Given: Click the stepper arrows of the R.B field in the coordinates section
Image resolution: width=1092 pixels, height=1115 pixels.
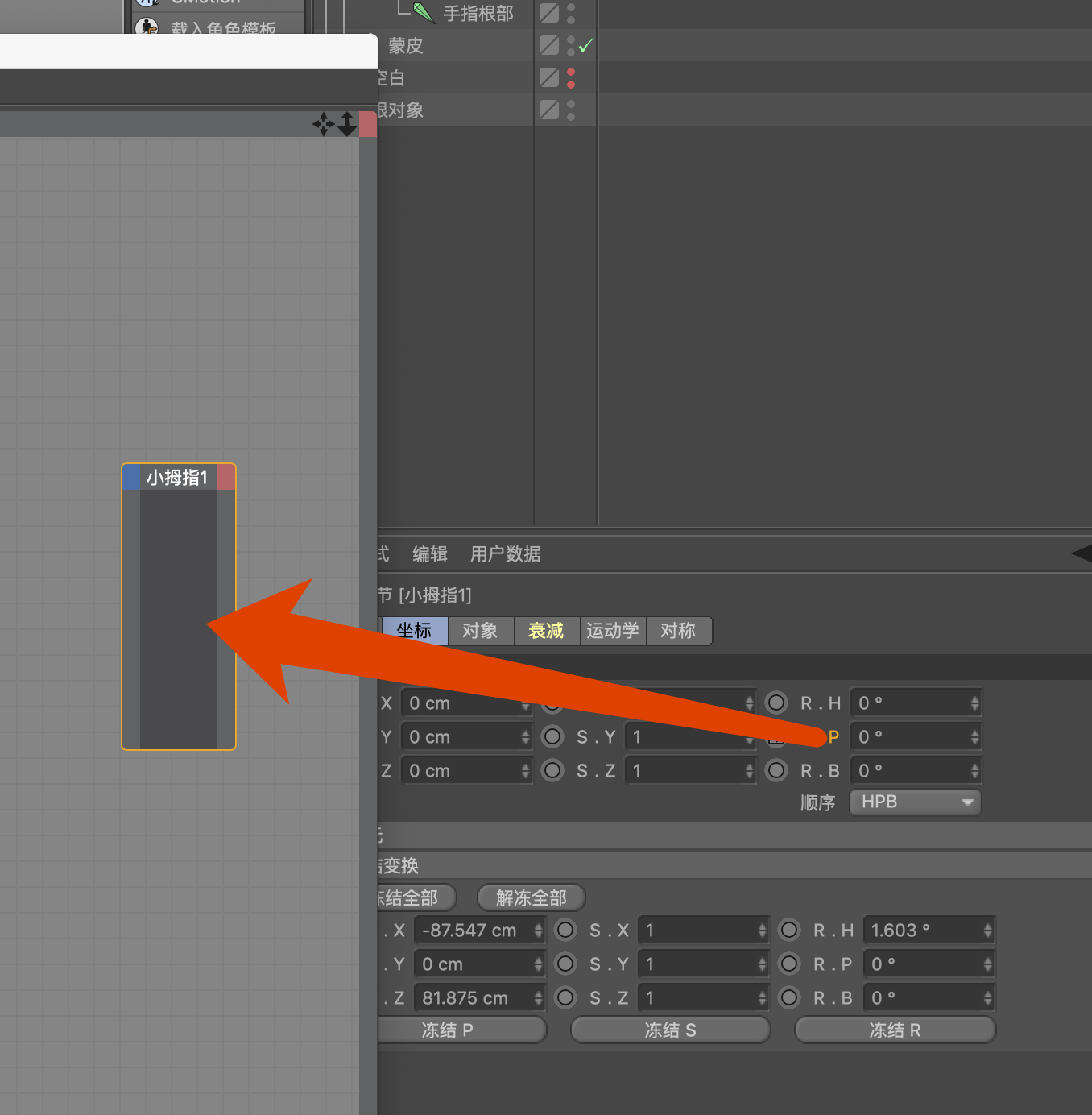Looking at the screenshot, I should pos(974,771).
